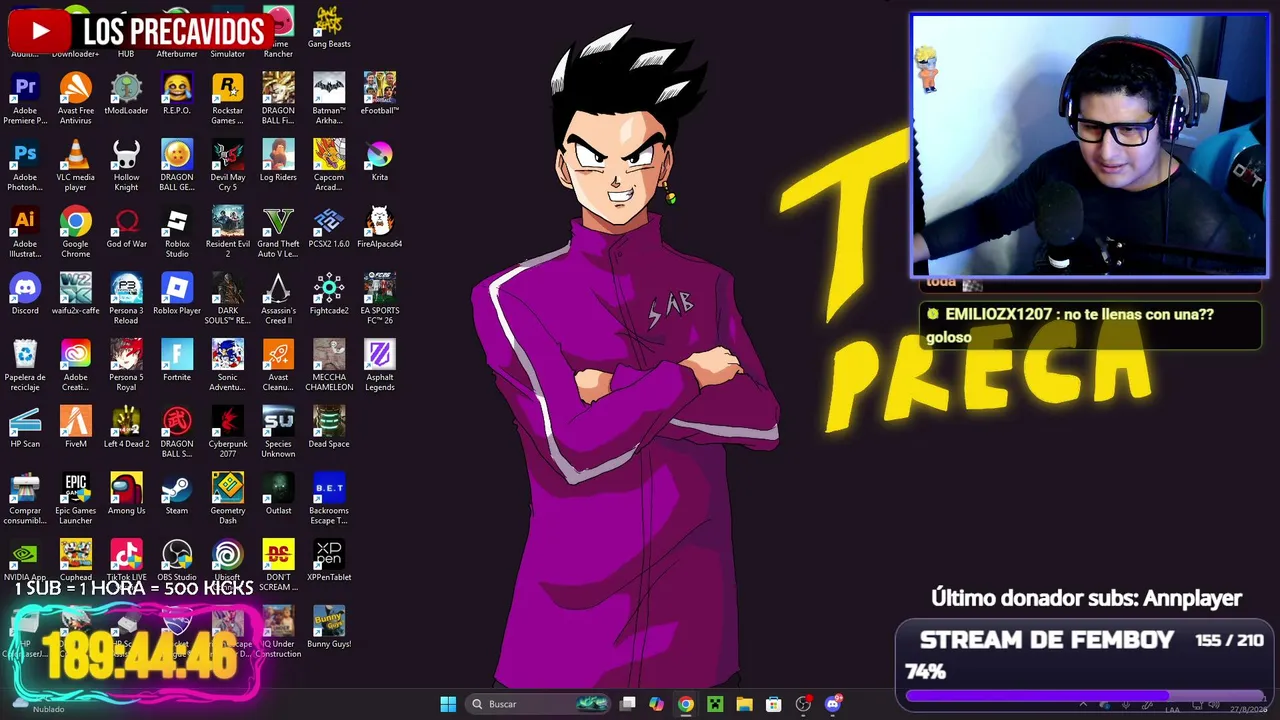This screenshot has width=1280, height=720.
Task: Open the Adobe Creative Cloud desktop shortcut
Action: point(76,365)
